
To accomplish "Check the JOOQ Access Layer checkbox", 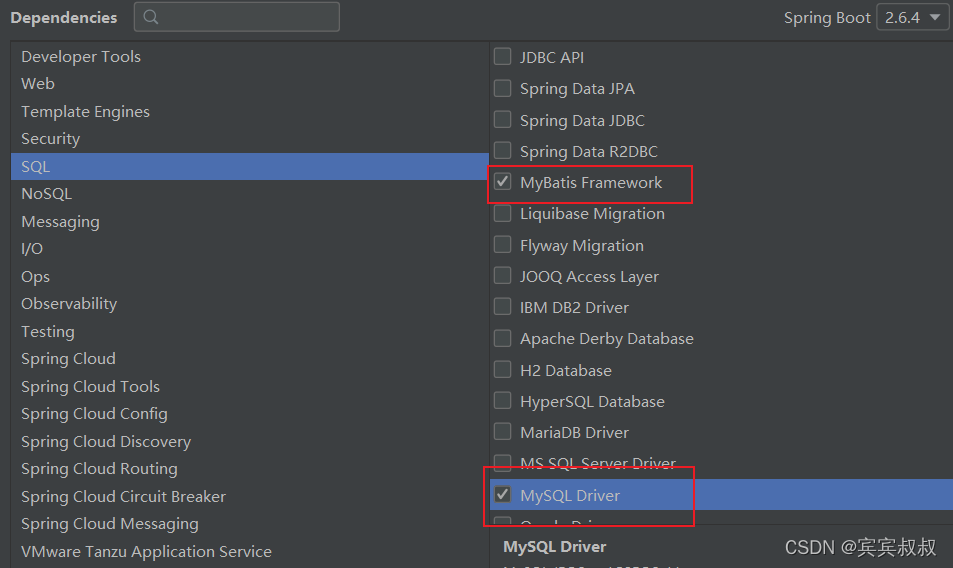I will (503, 276).
